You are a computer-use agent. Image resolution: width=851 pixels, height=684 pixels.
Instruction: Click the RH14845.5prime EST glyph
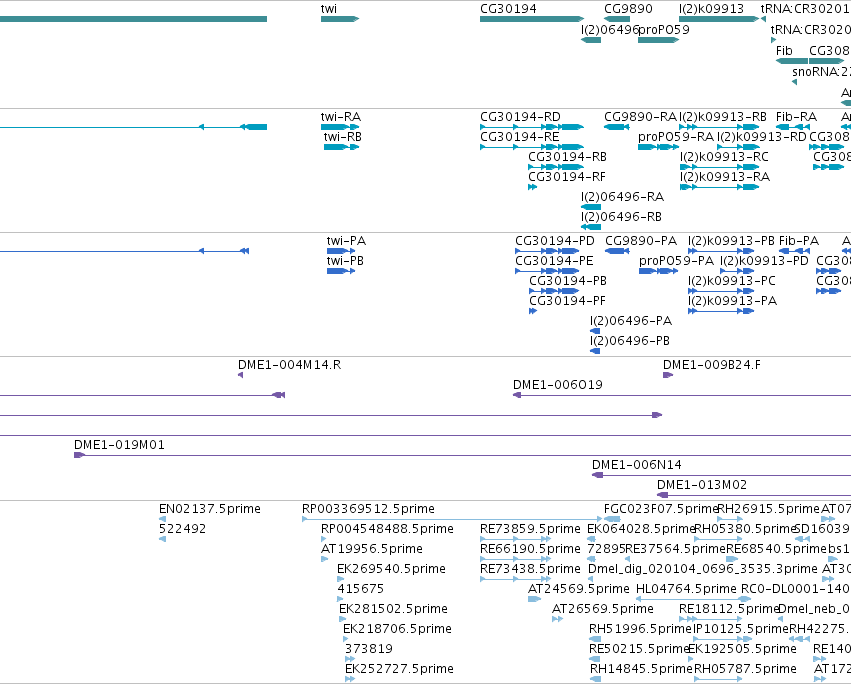click(595, 679)
